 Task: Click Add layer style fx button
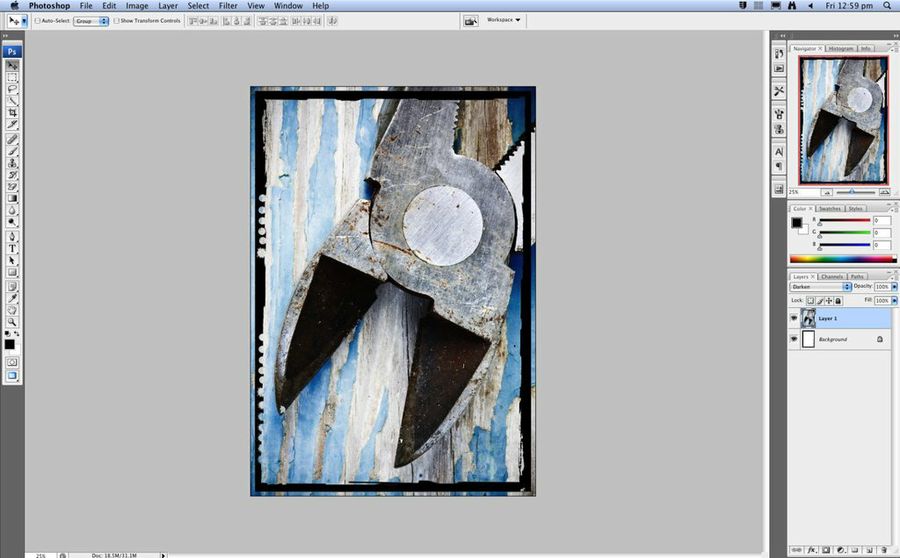tap(812, 550)
